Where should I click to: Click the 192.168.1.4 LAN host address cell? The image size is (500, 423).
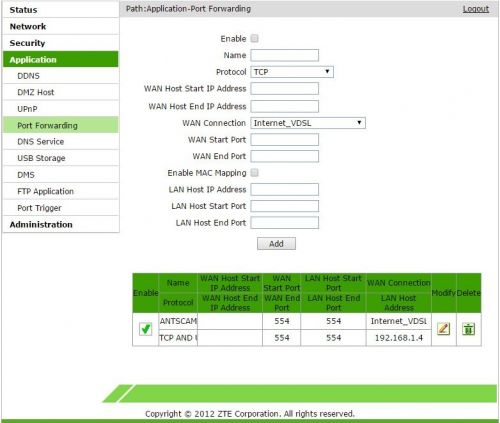coord(399,338)
